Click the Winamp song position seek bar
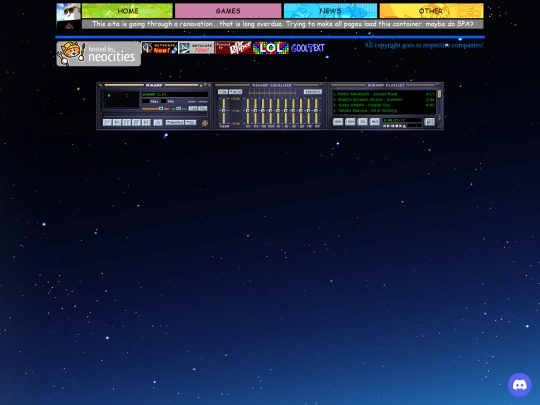Viewport: 540px width, 405px height. [x=155, y=114]
